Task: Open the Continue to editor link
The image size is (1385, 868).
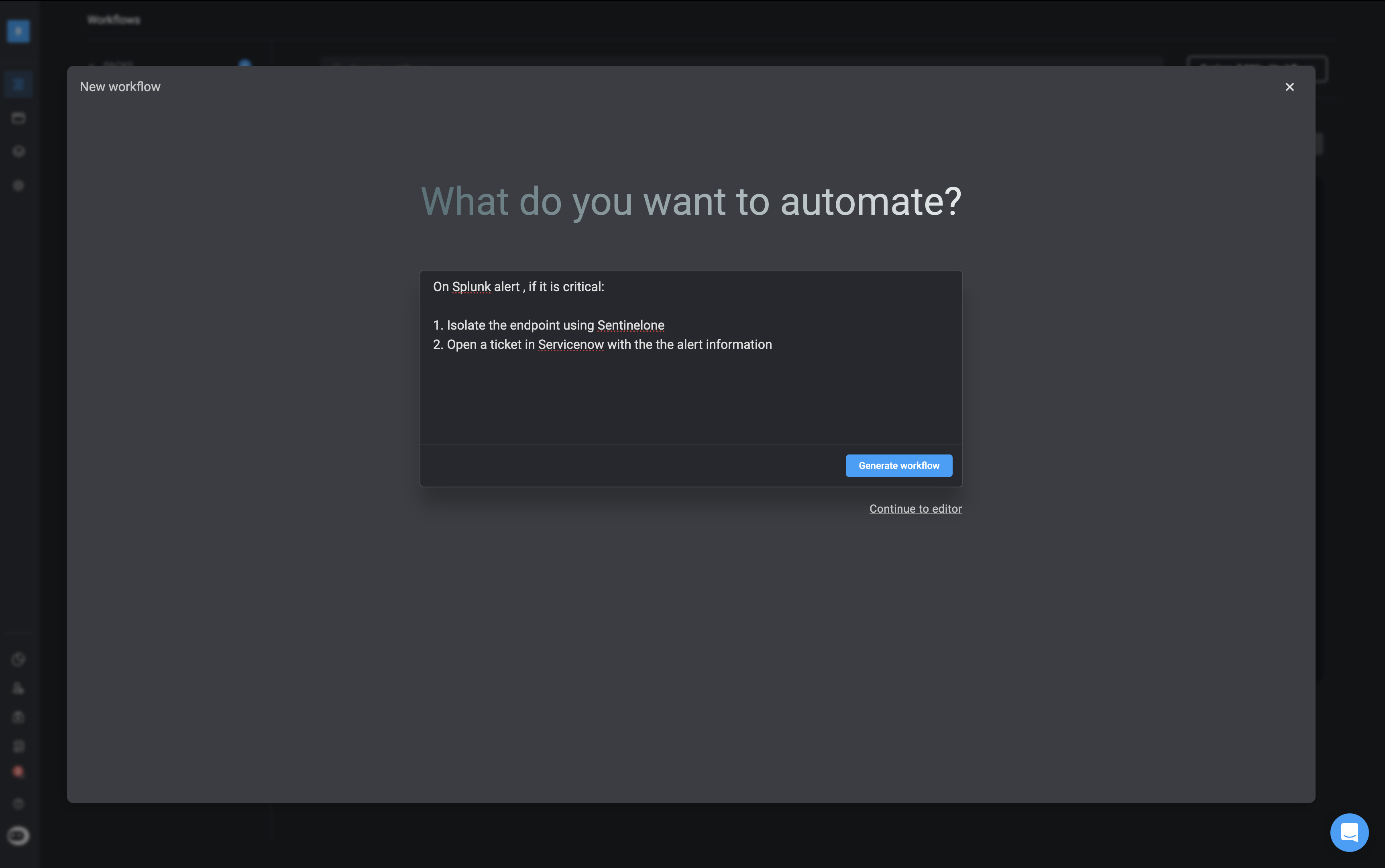Action: [x=915, y=509]
